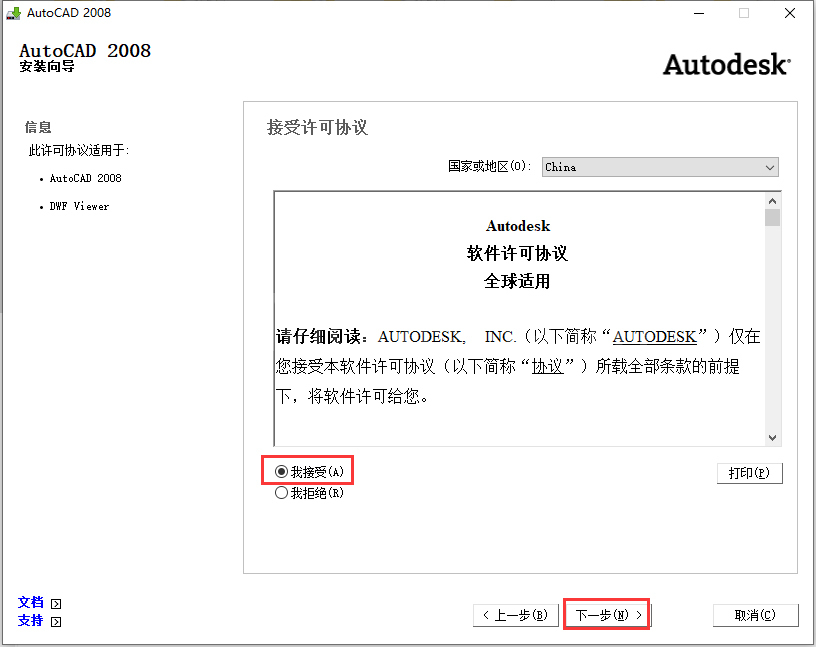816x647 pixels.
Task: Click the 信息 heading in left panel
Action: tap(38, 128)
